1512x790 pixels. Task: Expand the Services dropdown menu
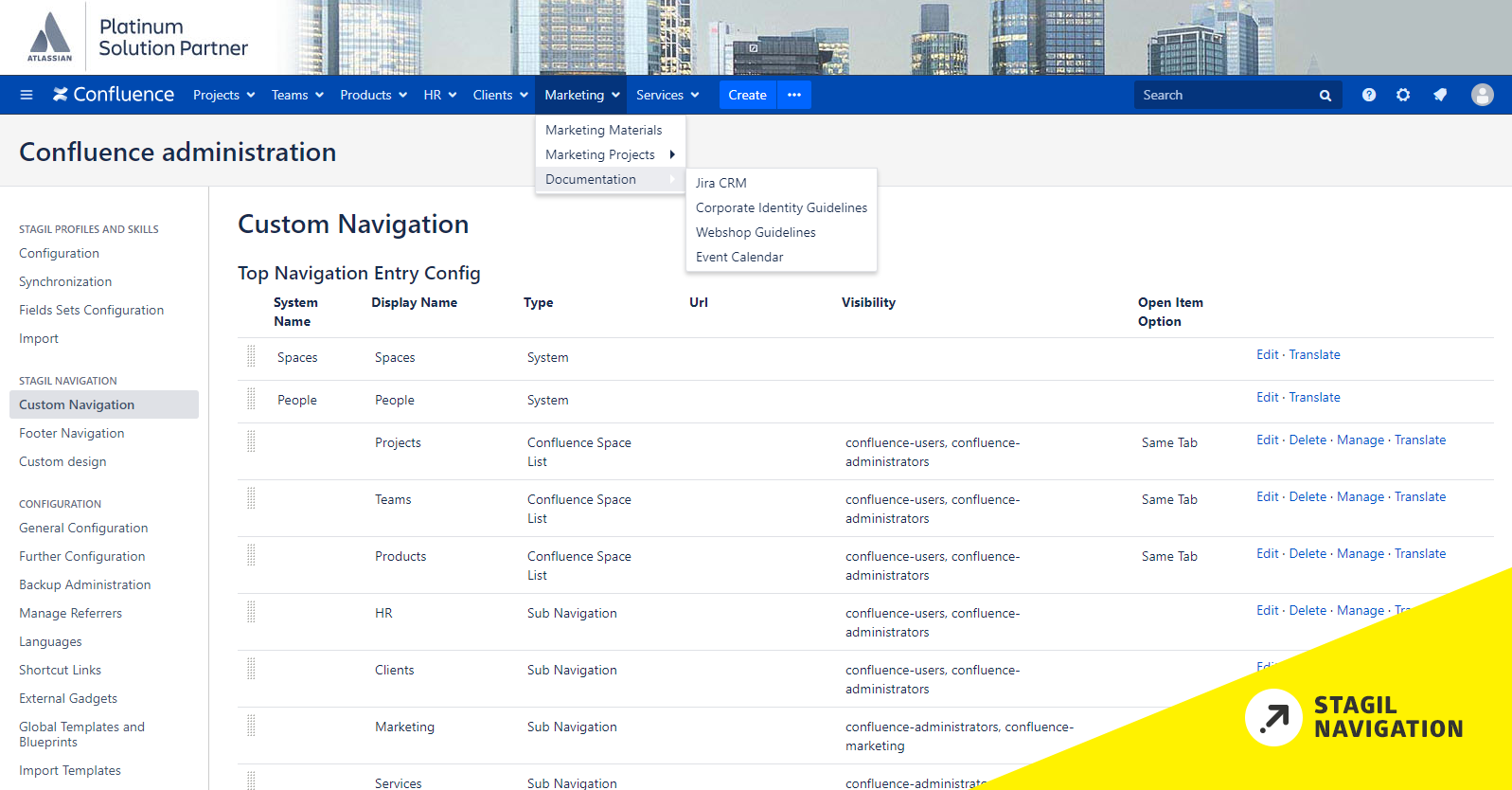(667, 95)
